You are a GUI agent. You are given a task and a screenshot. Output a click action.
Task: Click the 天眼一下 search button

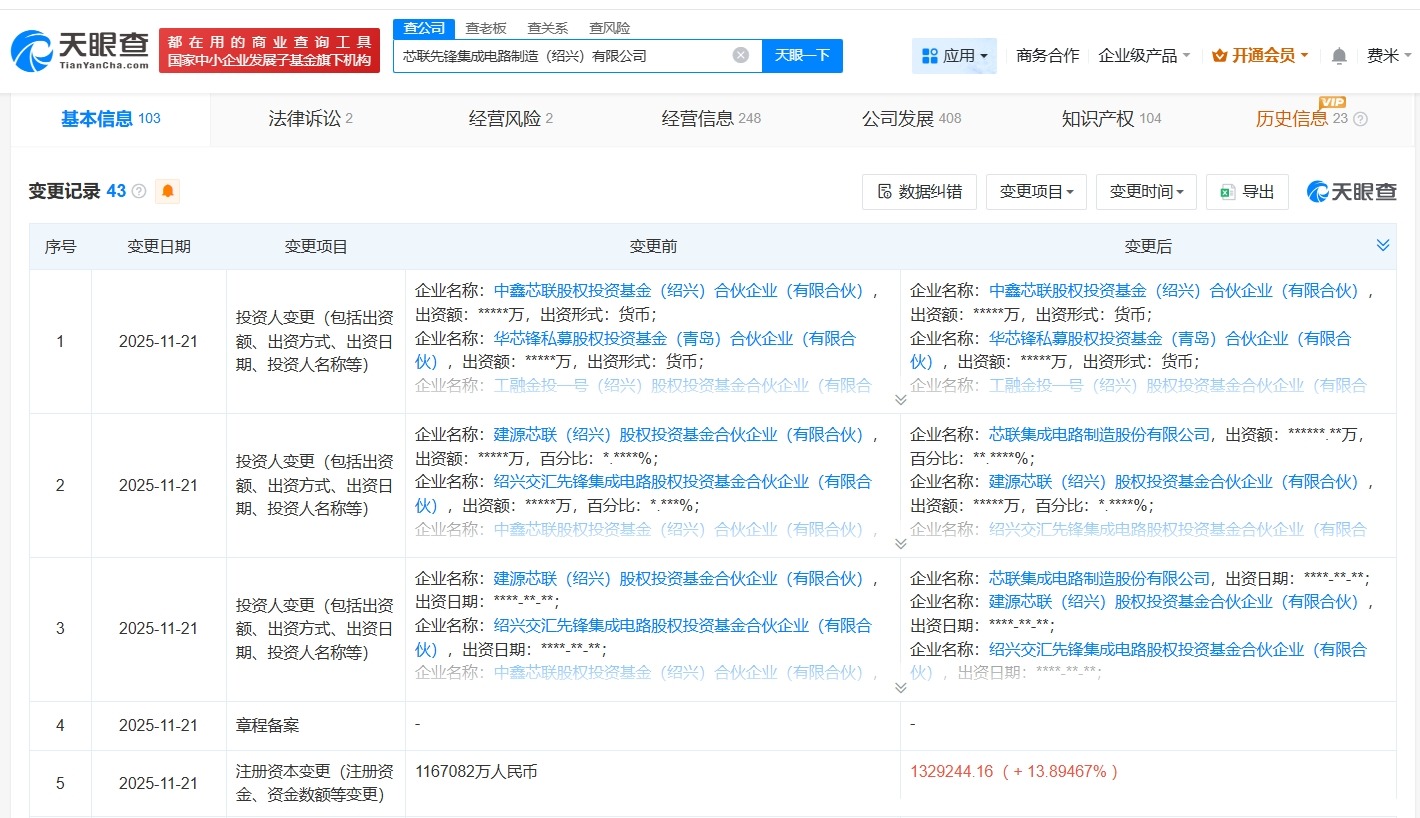click(x=804, y=55)
